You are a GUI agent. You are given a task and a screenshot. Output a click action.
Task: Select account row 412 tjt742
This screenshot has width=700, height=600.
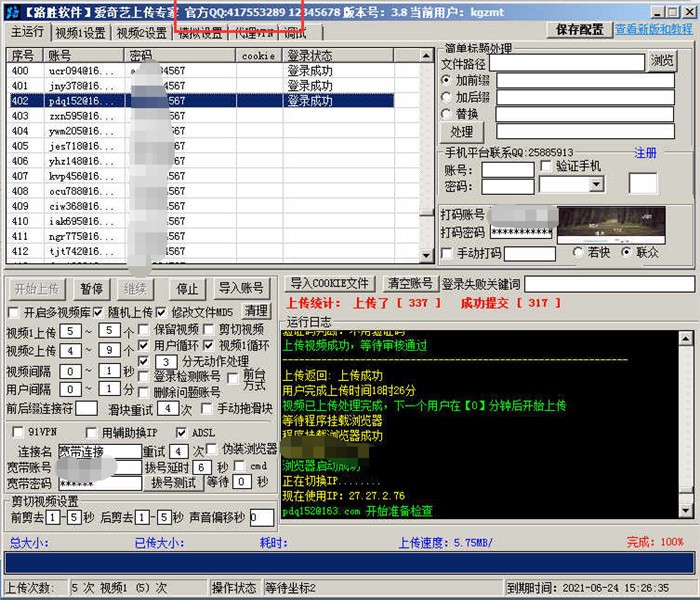click(x=202, y=251)
